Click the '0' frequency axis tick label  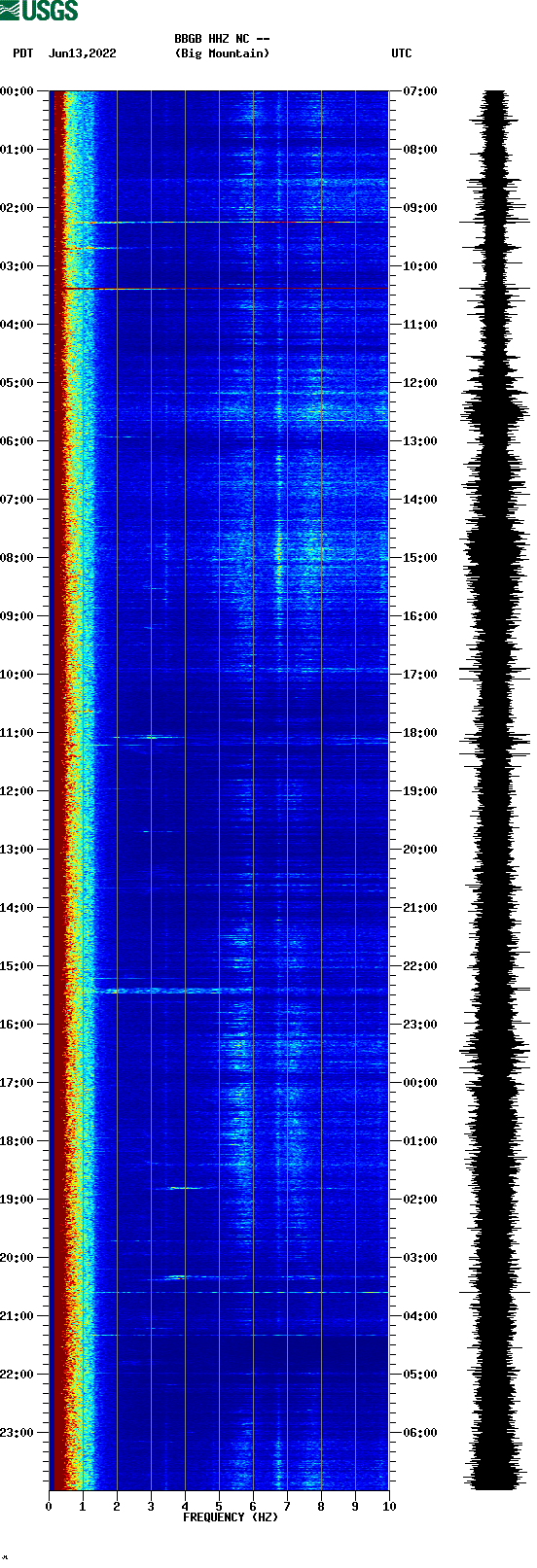click(49, 1507)
